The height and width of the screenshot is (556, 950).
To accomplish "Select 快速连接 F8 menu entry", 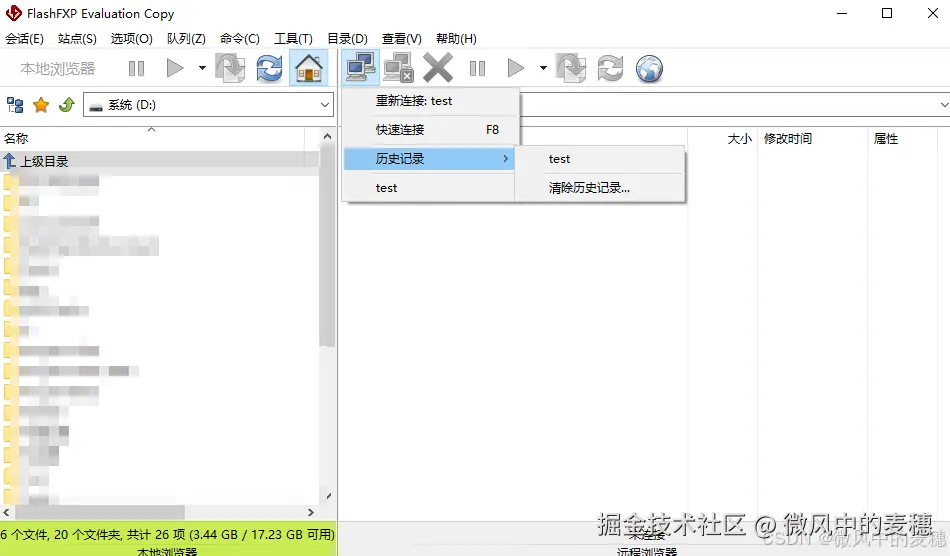I will pyautogui.click(x=430, y=130).
